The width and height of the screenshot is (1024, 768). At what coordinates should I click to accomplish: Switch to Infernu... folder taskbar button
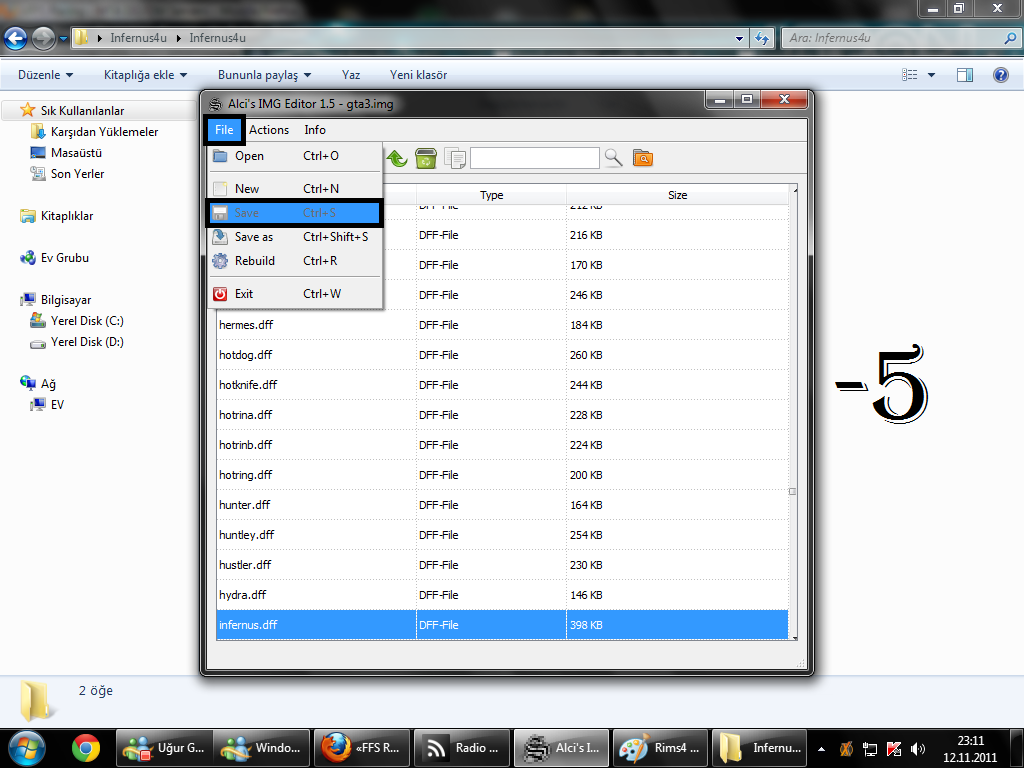pyautogui.click(x=760, y=748)
